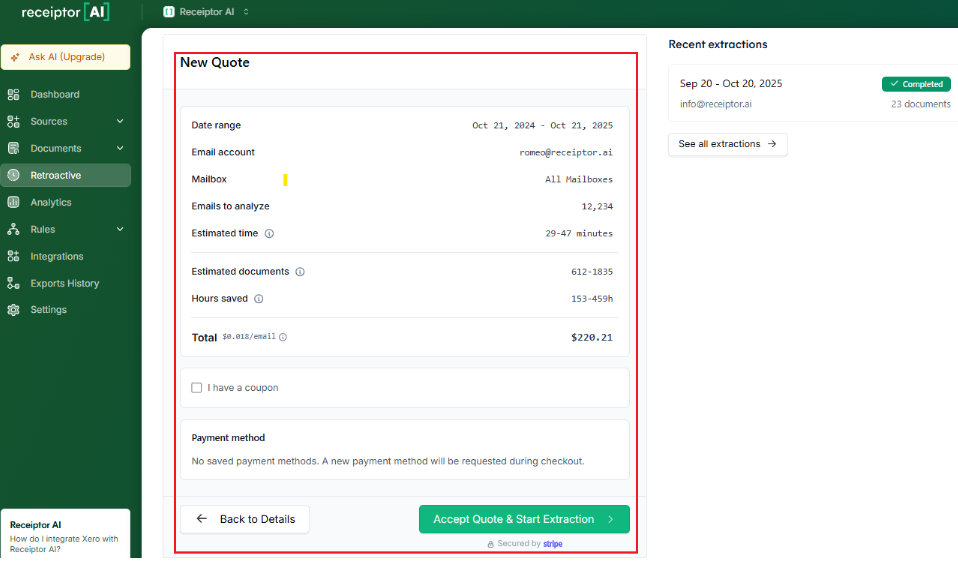Click Accept Quote & Start Extraction
958x563 pixels.
pos(524,519)
